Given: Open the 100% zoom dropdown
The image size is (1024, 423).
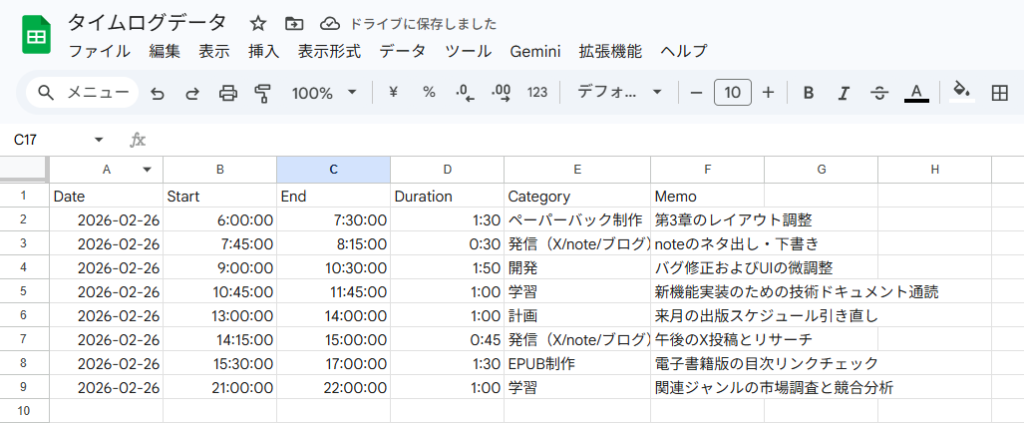Looking at the screenshot, I should coord(323,93).
